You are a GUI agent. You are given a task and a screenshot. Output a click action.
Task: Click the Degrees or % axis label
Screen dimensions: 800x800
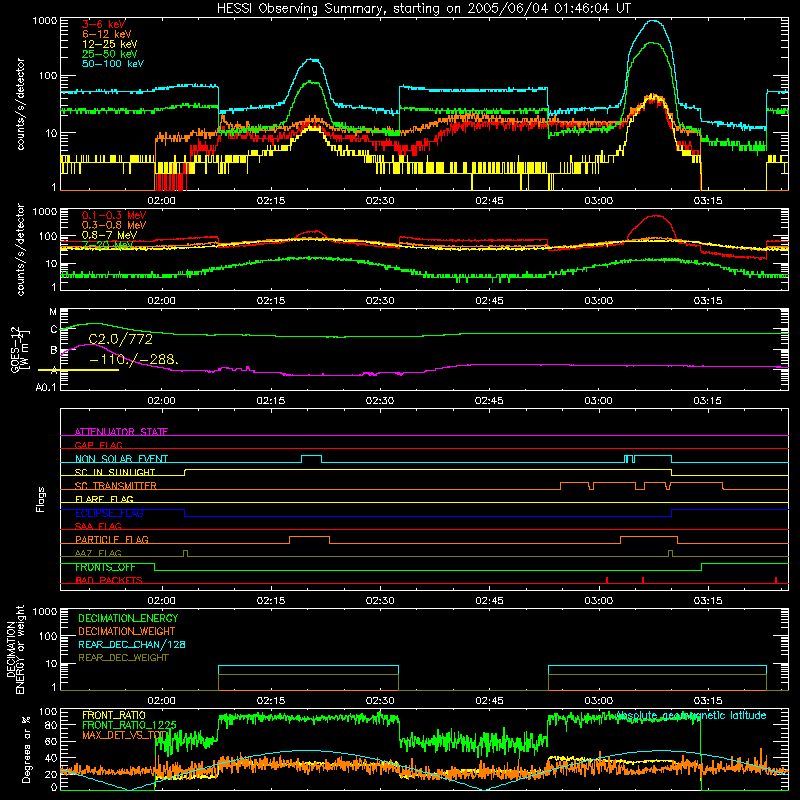tap(26, 749)
